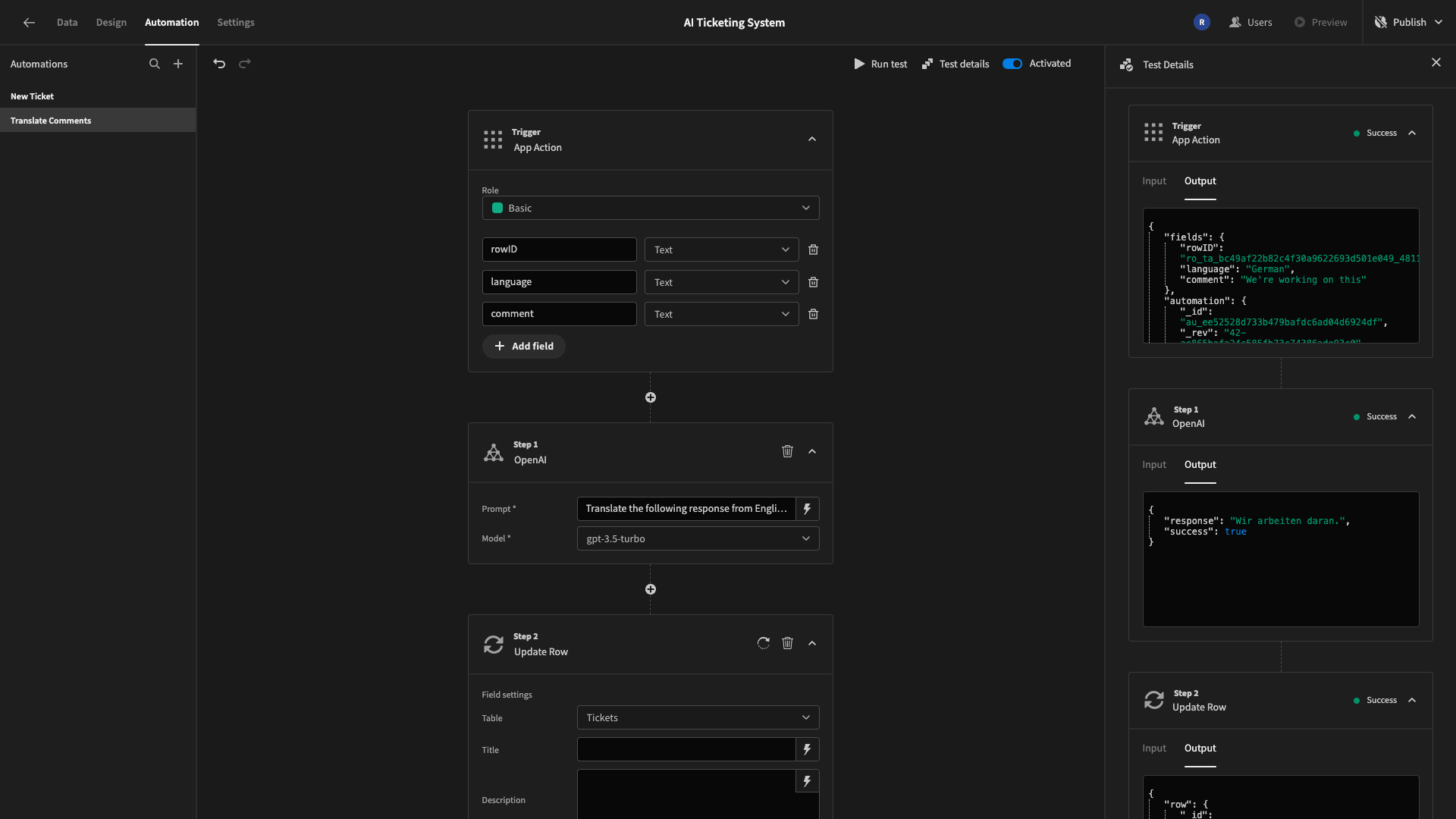Collapse the Trigger App Action block
The width and height of the screenshot is (1456, 819).
[812, 140]
